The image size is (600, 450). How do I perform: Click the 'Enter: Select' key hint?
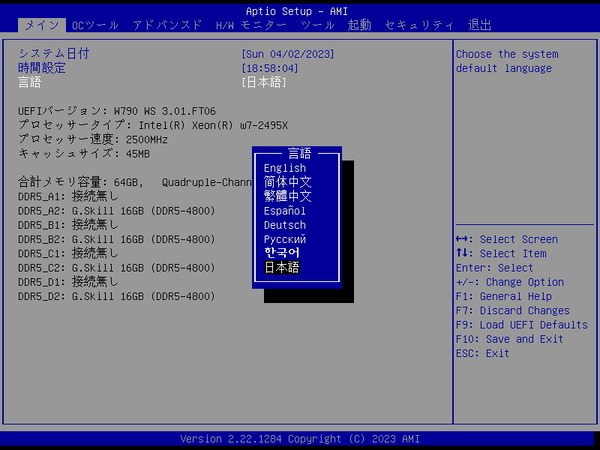(x=494, y=268)
